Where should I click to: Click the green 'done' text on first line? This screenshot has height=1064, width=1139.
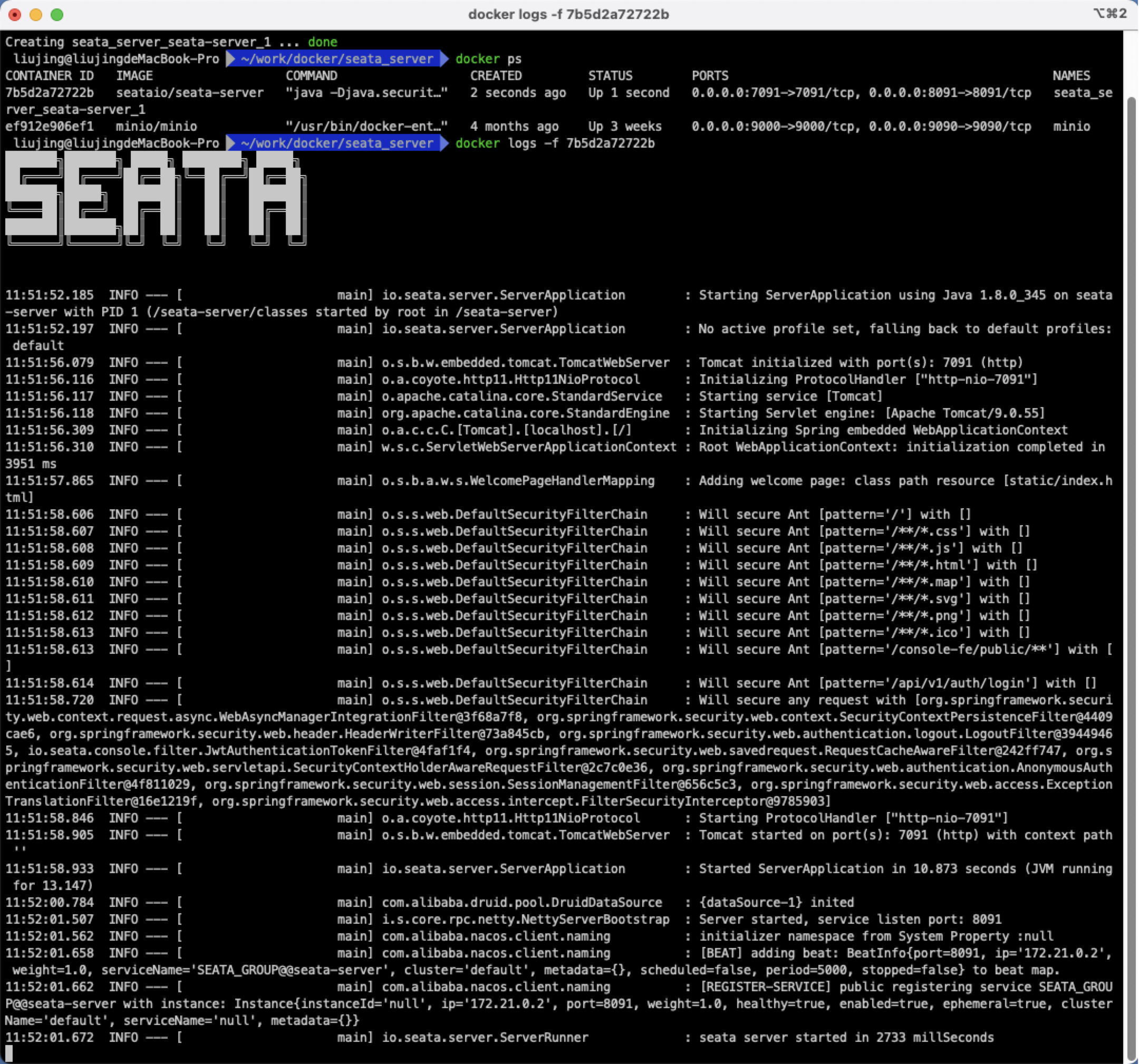323,42
